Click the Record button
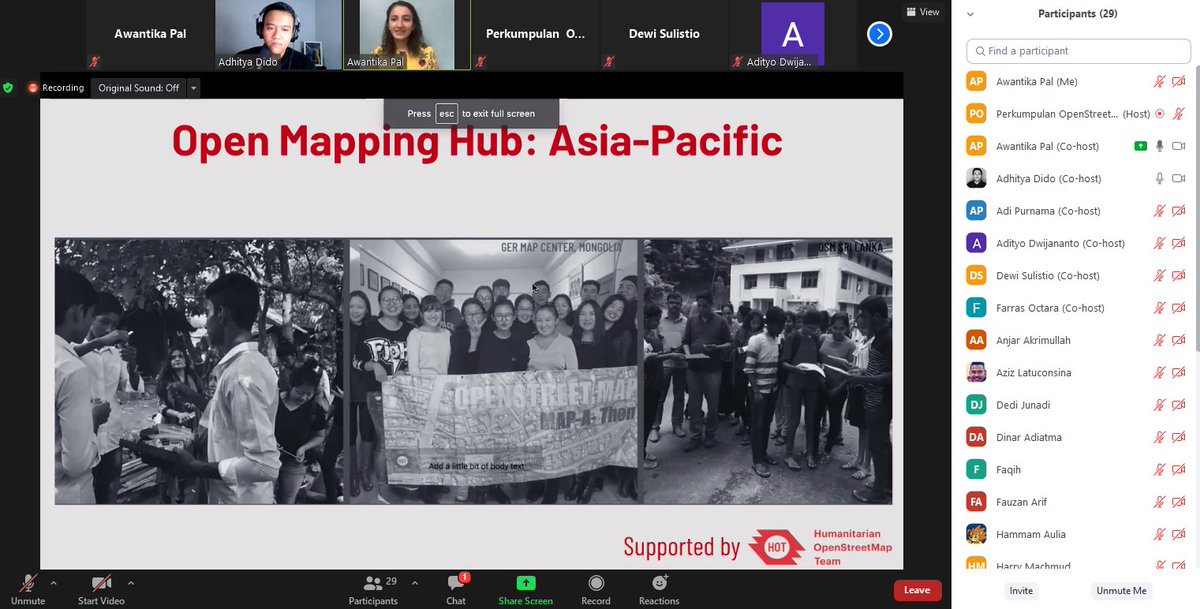 (x=596, y=588)
